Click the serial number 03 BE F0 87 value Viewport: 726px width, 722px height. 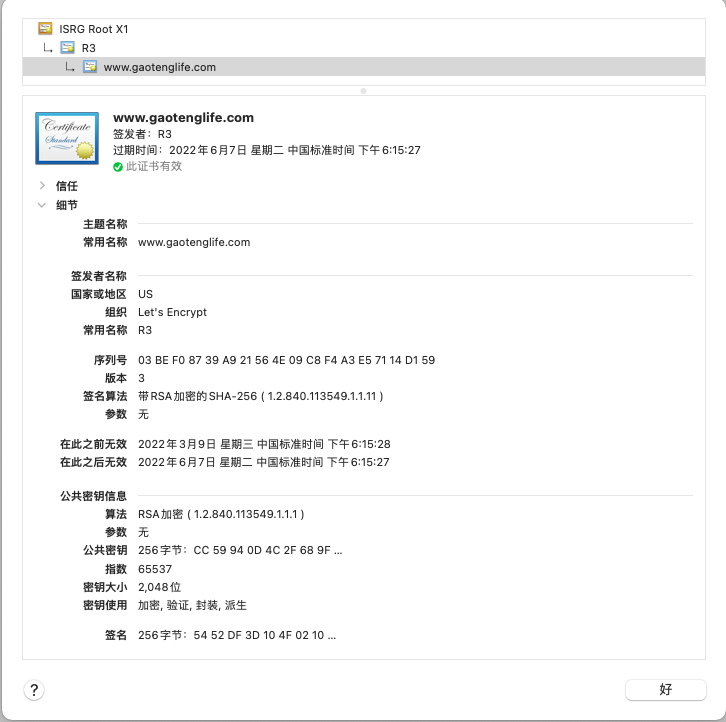pyautogui.click(x=287, y=360)
